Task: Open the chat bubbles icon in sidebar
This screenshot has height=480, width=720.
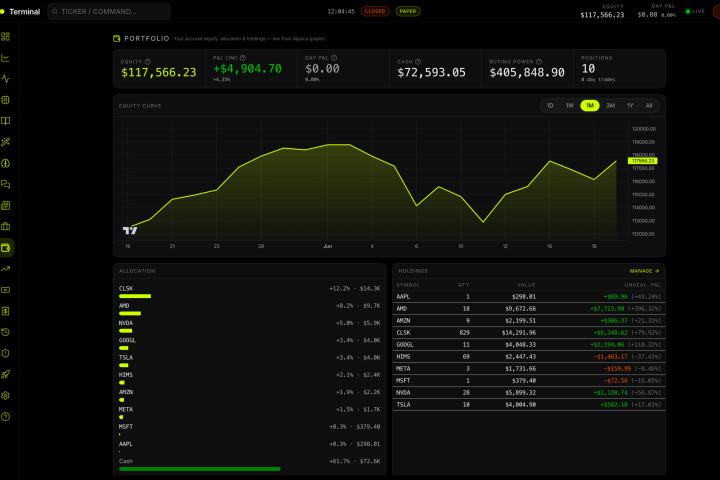Action: [6, 185]
